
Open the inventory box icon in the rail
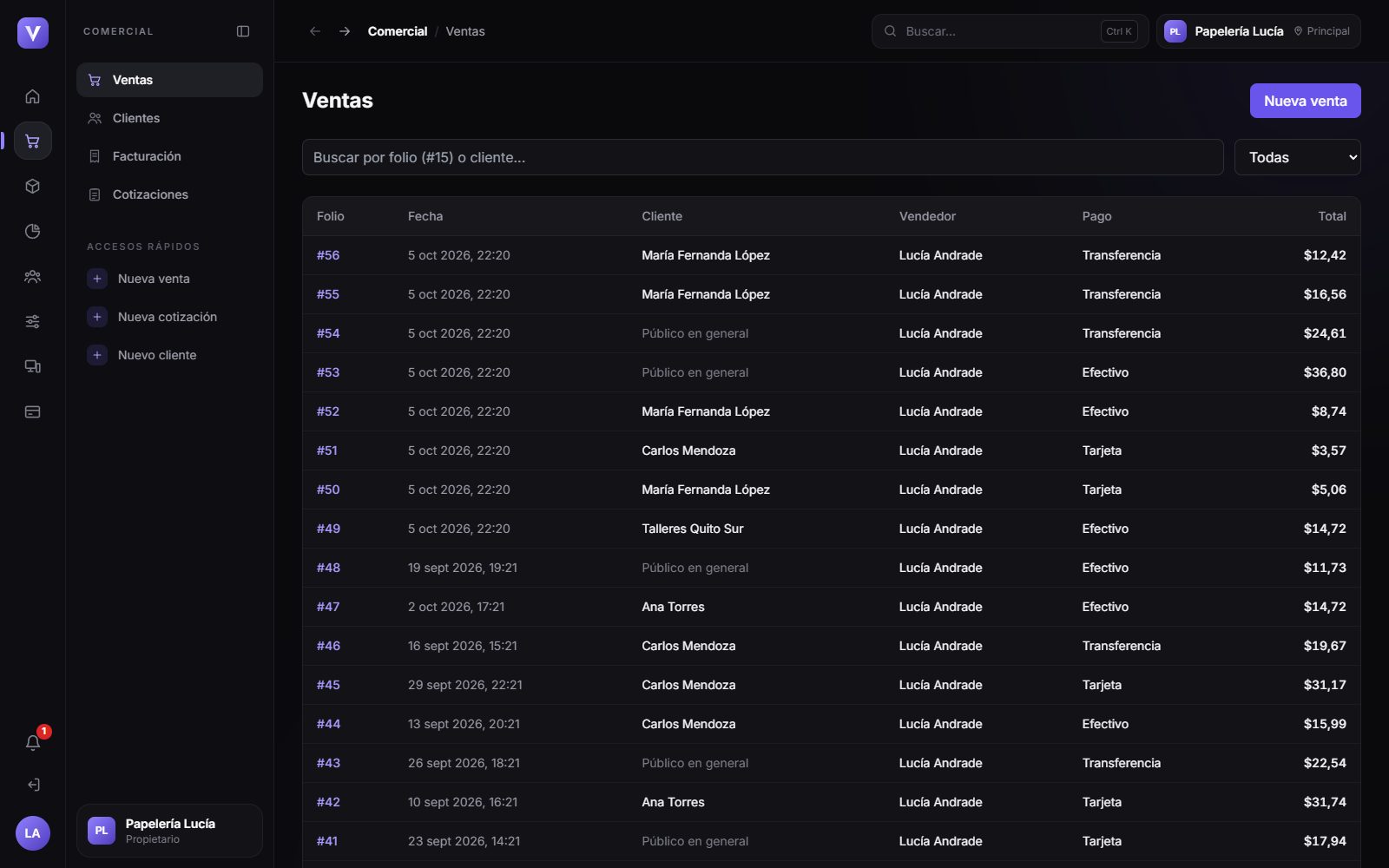(x=32, y=186)
